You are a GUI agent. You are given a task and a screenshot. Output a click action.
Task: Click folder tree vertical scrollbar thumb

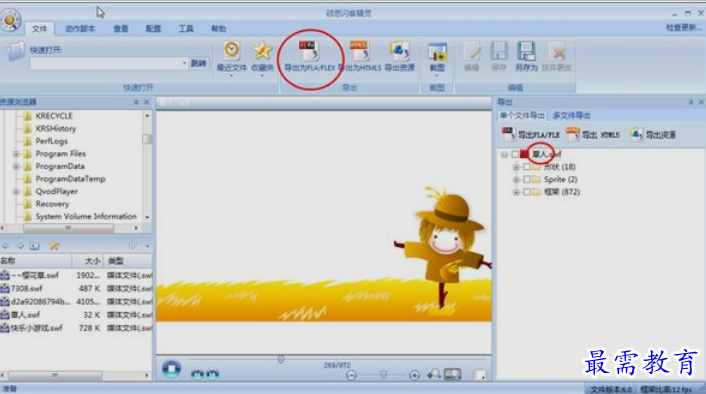coord(147,139)
